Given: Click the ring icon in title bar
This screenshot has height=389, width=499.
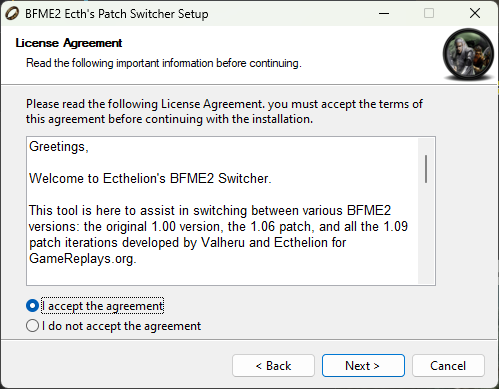Looking at the screenshot, I should tap(12, 14).
